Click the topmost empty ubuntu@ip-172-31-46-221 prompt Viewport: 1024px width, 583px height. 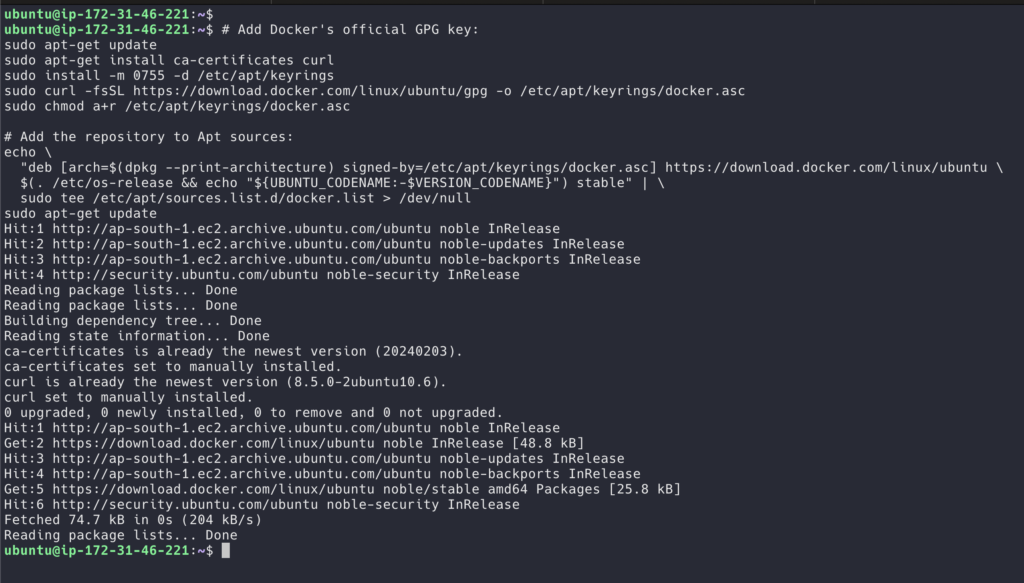pyautogui.click(x=108, y=14)
